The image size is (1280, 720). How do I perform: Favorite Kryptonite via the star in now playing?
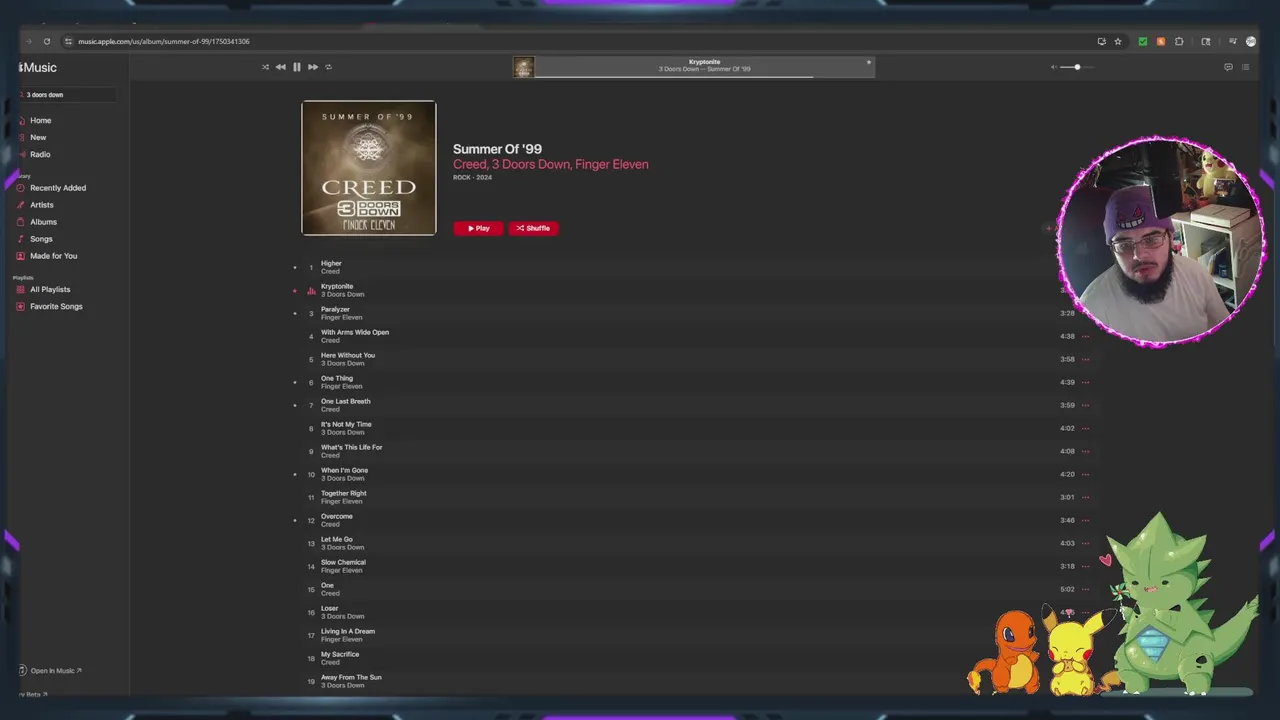point(868,62)
